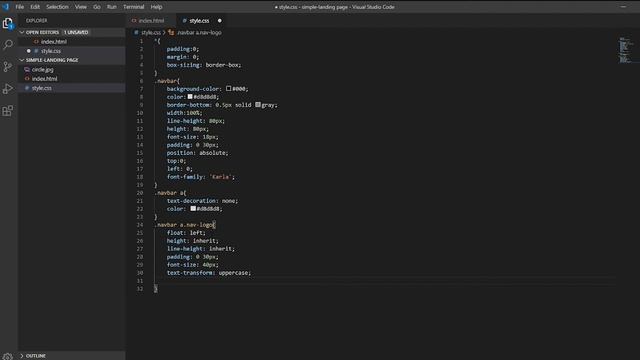Open color picker for line 8 #d8d8d8 swatch
This screenshot has height=360, width=640.
[190, 97]
